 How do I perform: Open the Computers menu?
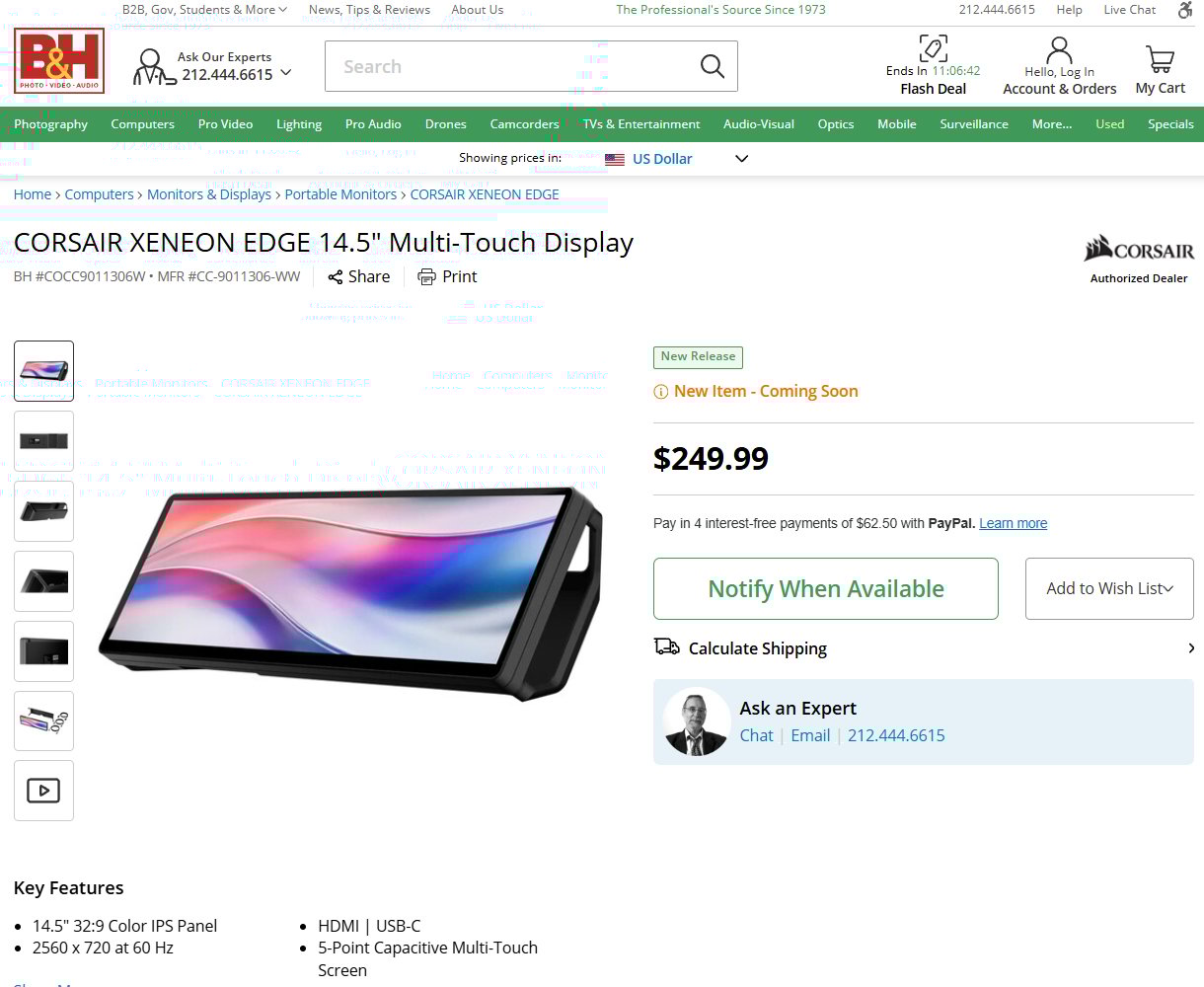[x=142, y=124]
